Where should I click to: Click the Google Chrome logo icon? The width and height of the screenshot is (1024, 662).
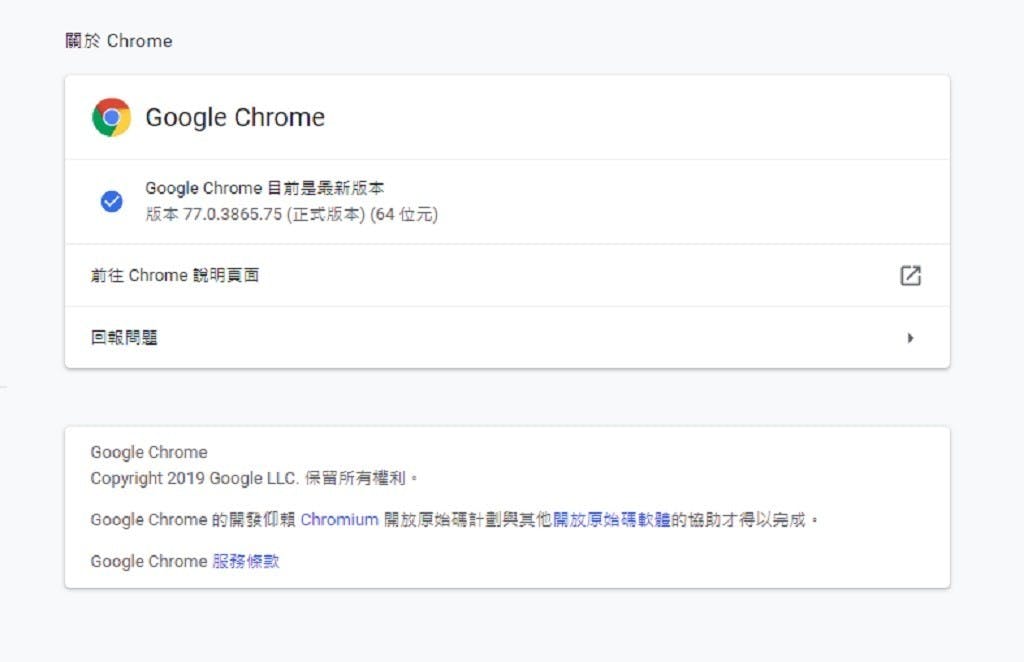tap(111, 118)
